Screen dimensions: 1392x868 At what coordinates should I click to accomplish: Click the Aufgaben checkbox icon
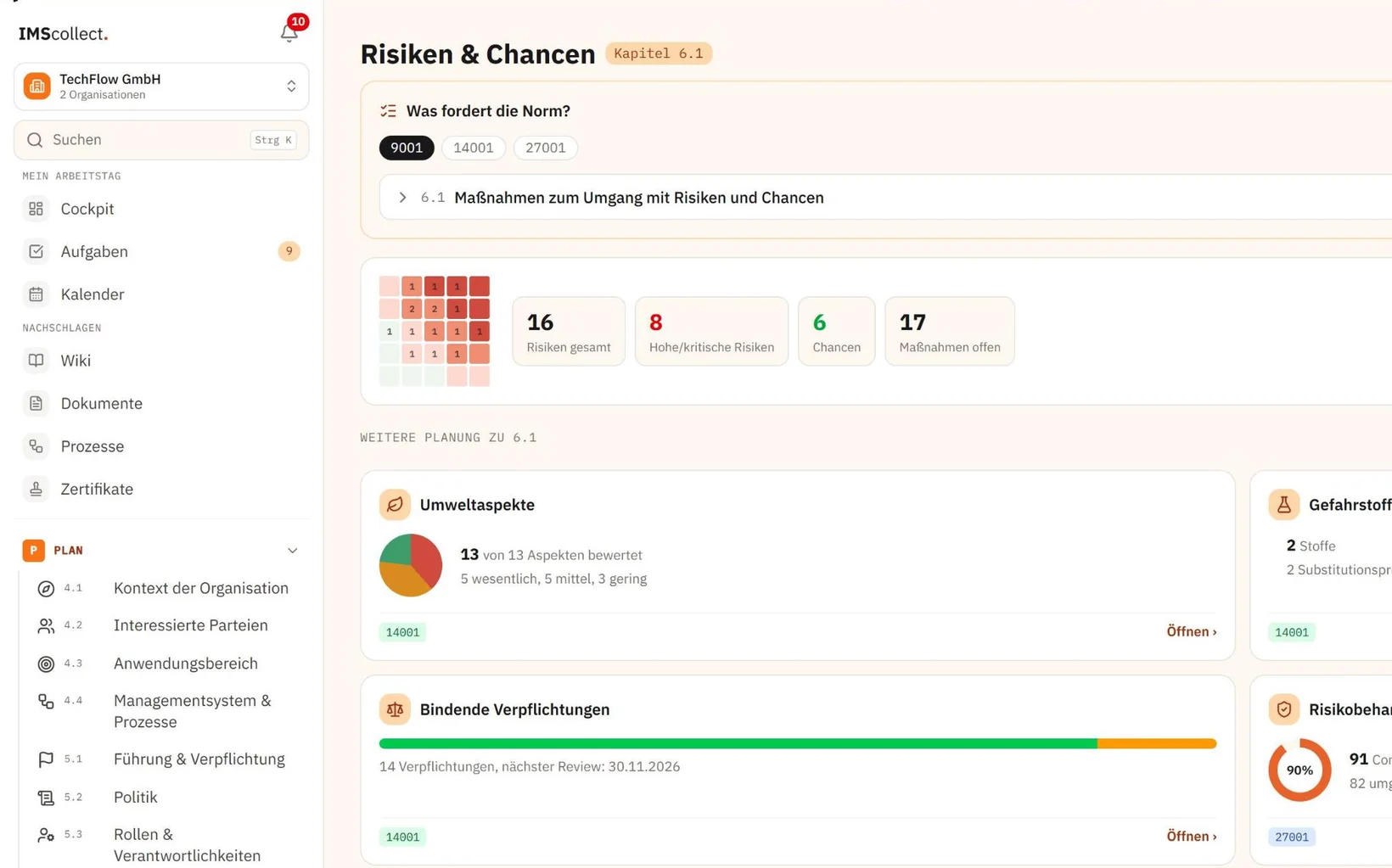tap(36, 251)
